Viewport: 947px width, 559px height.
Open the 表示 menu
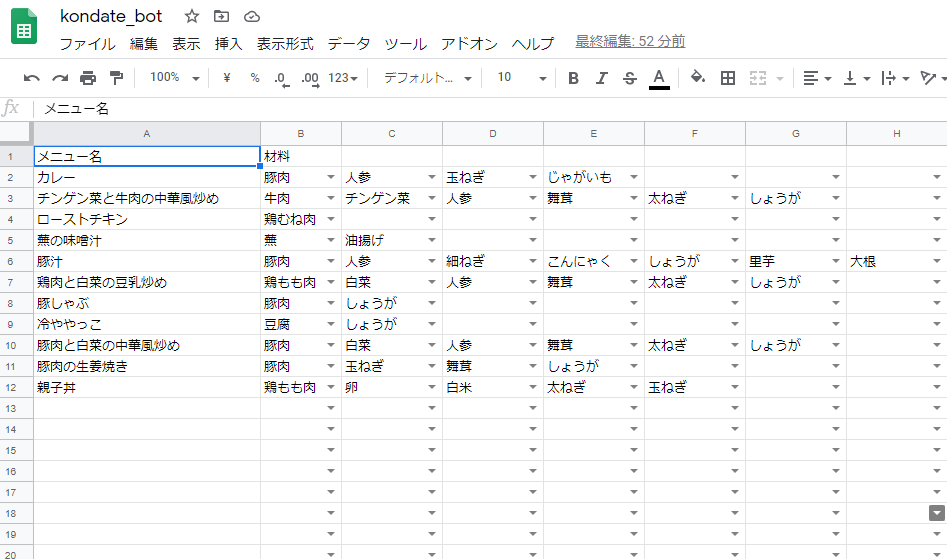pos(186,43)
